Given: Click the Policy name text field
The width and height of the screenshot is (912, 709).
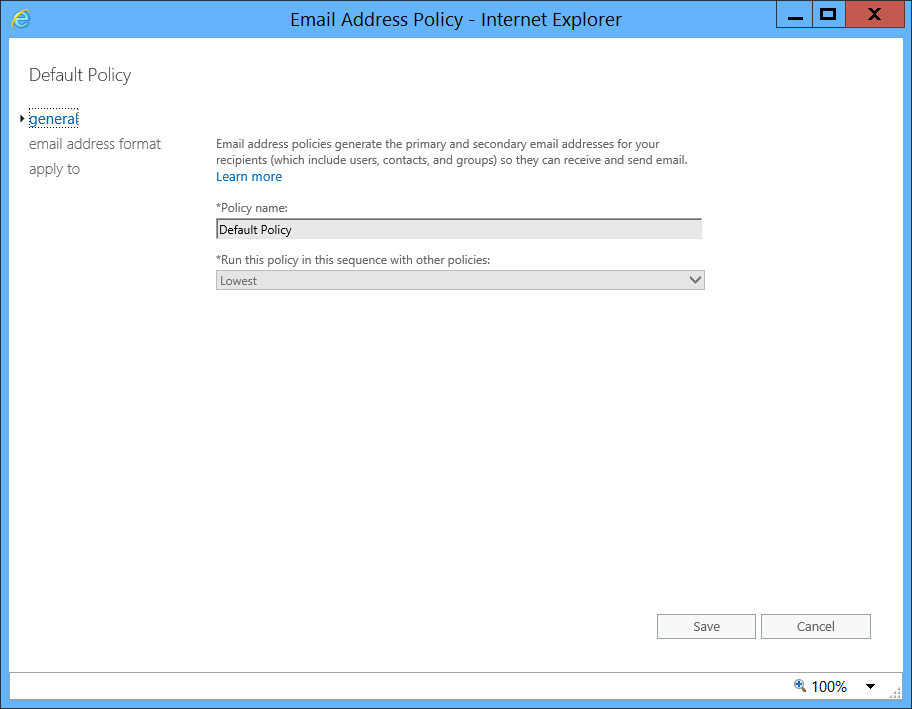Looking at the screenshot, I should pyautogui.click(x=459, y=229).
